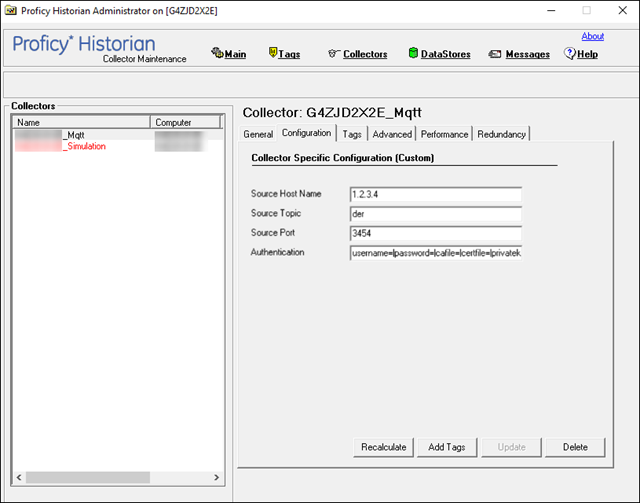Click the Proficy Historian title bar app icon
This screenshot has height=503, width=640.
pyautogui.click(x=11, y=11)
